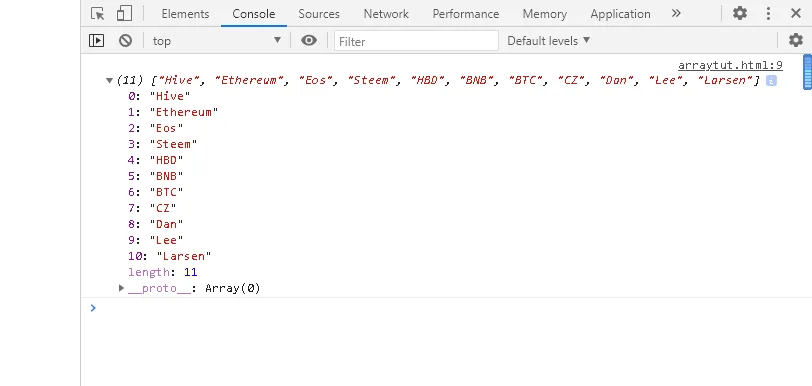
Task: Activate the inspect element picker icon
Action: point(97,13)
